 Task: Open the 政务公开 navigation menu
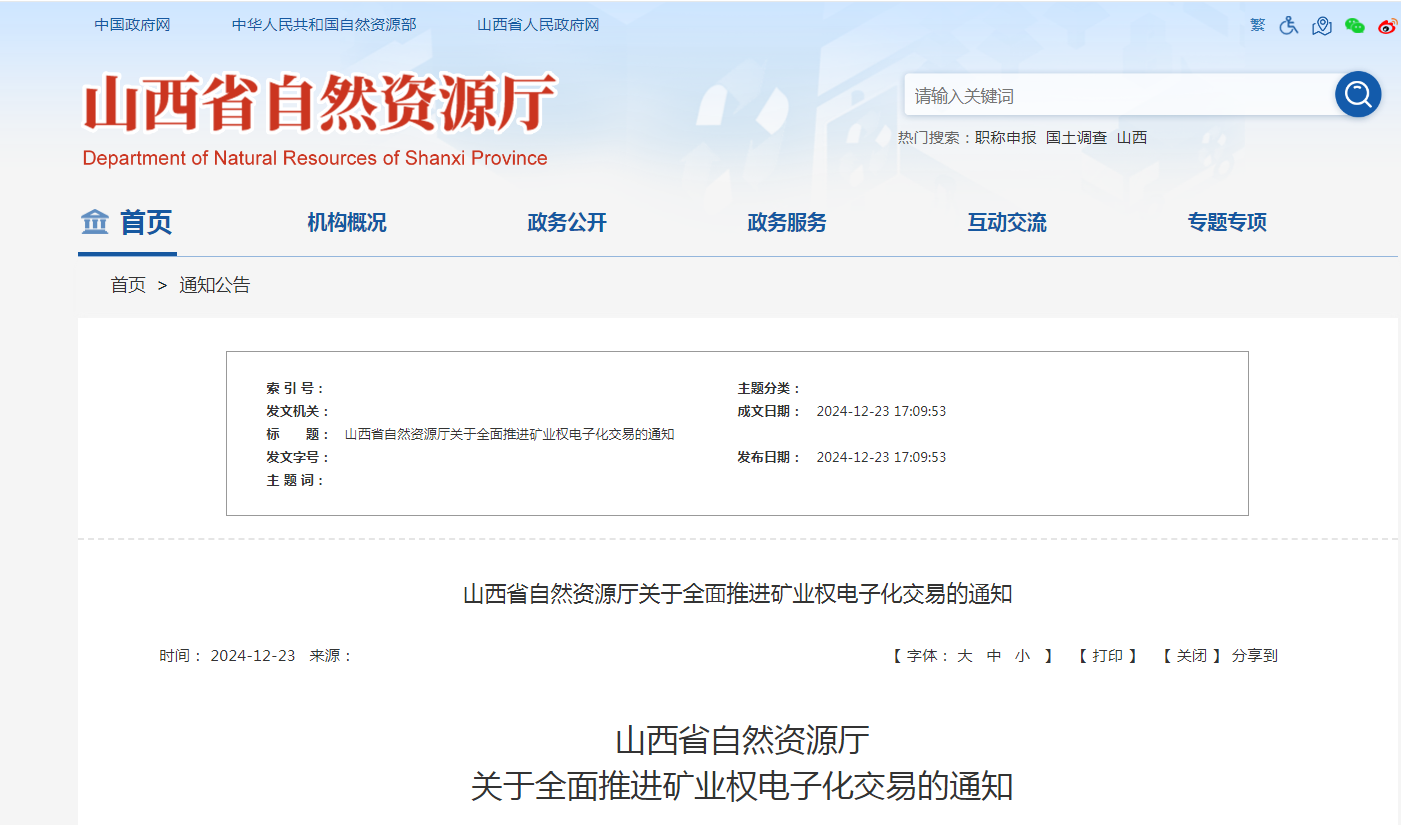(x=566, y=223)
